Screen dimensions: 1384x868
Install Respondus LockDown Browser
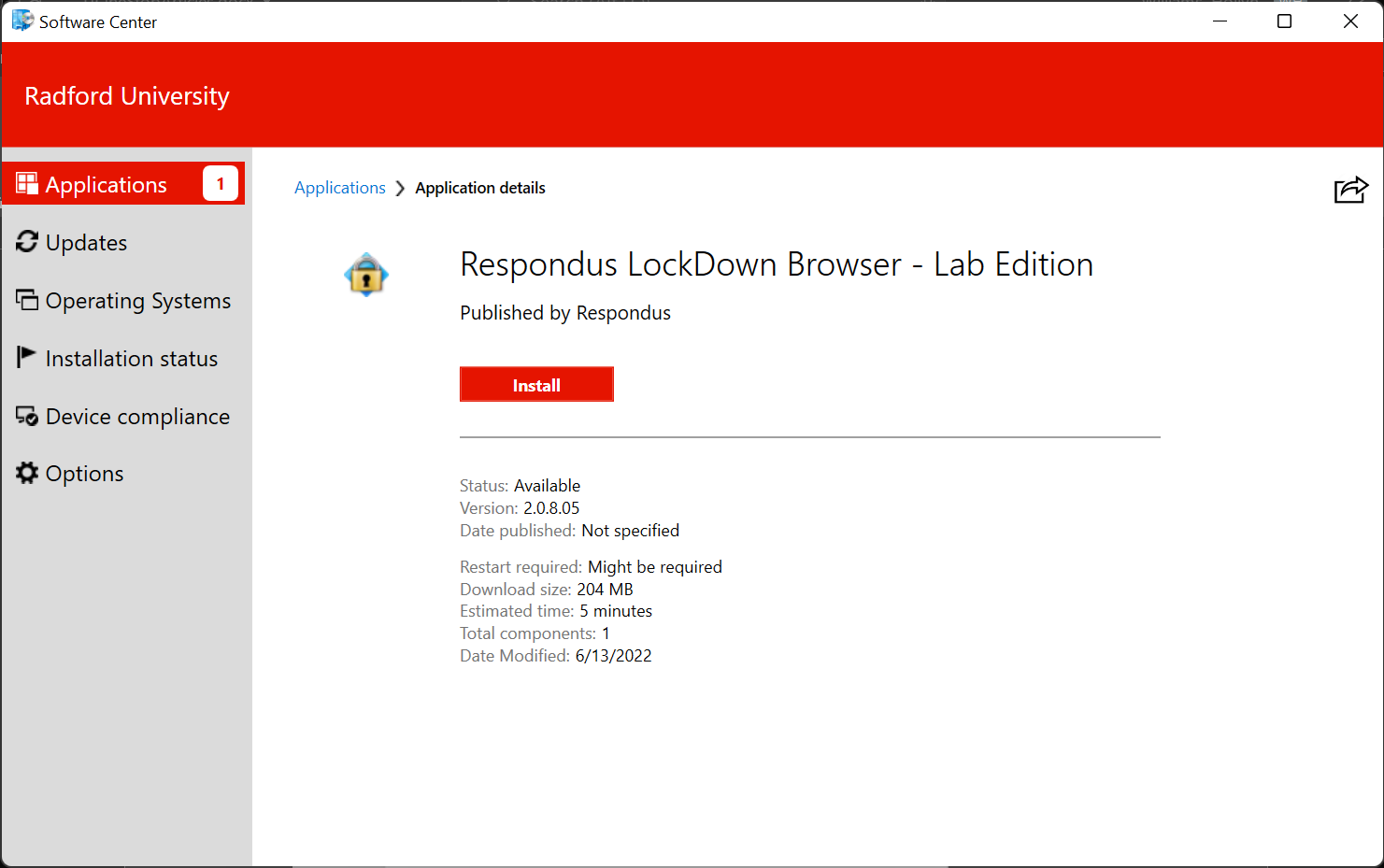point(536,384)
